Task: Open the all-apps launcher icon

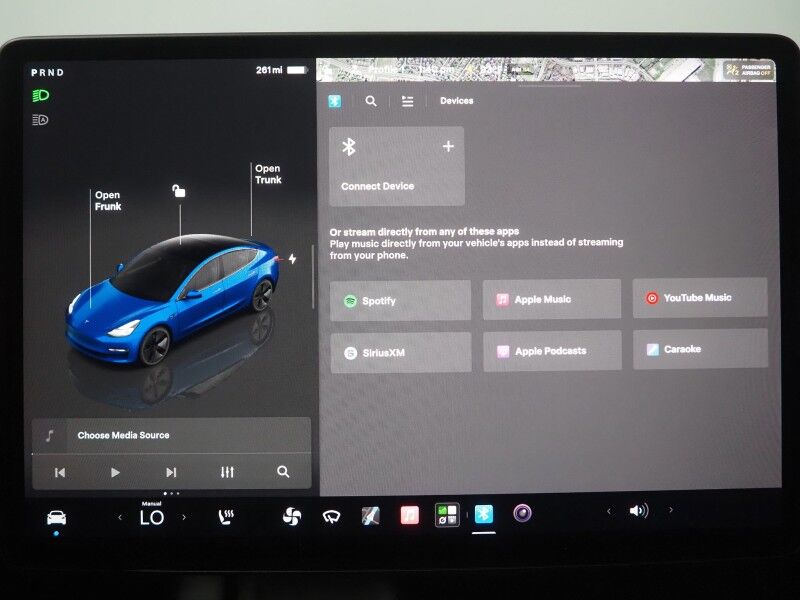Action: [447, 515]
